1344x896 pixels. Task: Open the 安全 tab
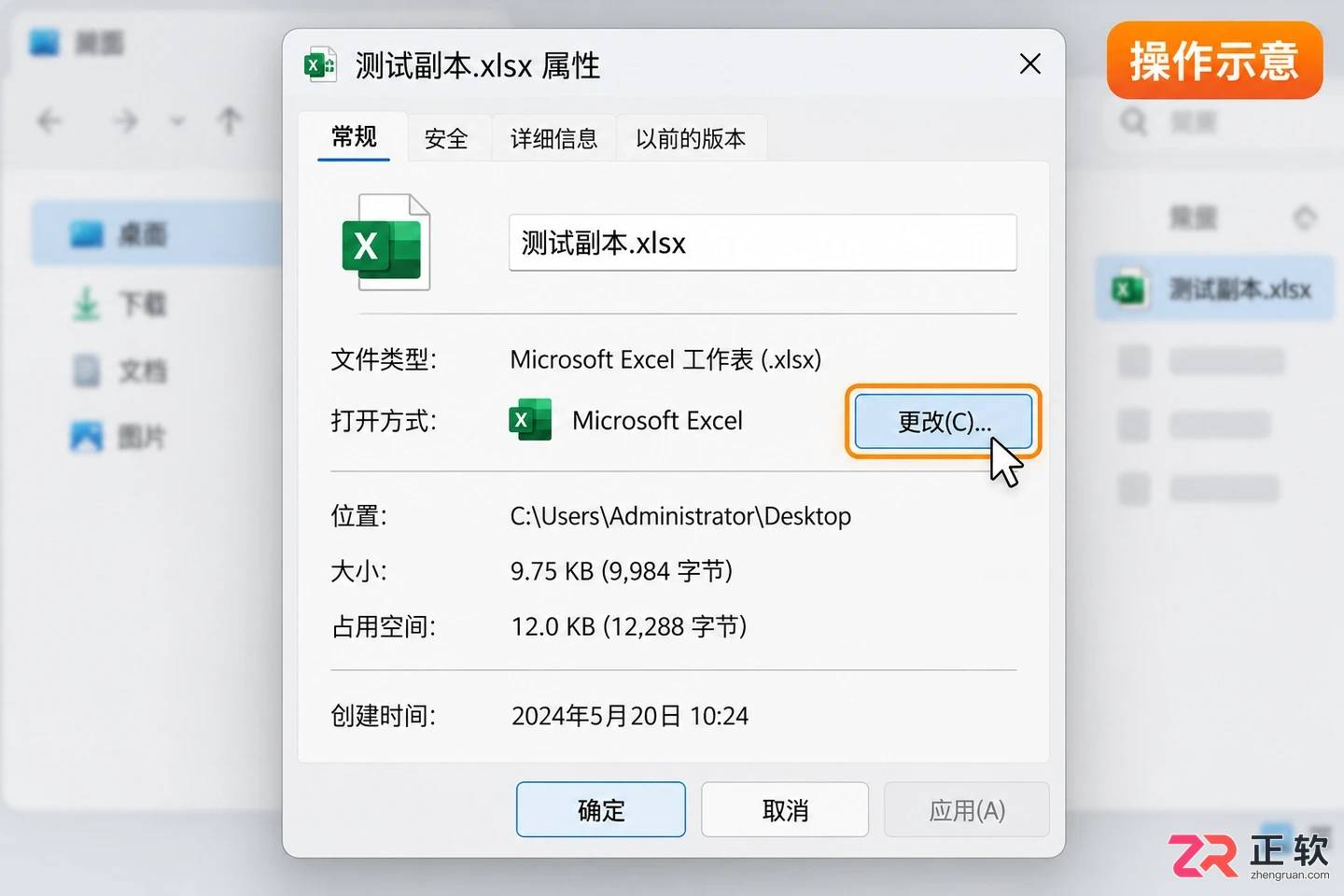tap(446, 139)
